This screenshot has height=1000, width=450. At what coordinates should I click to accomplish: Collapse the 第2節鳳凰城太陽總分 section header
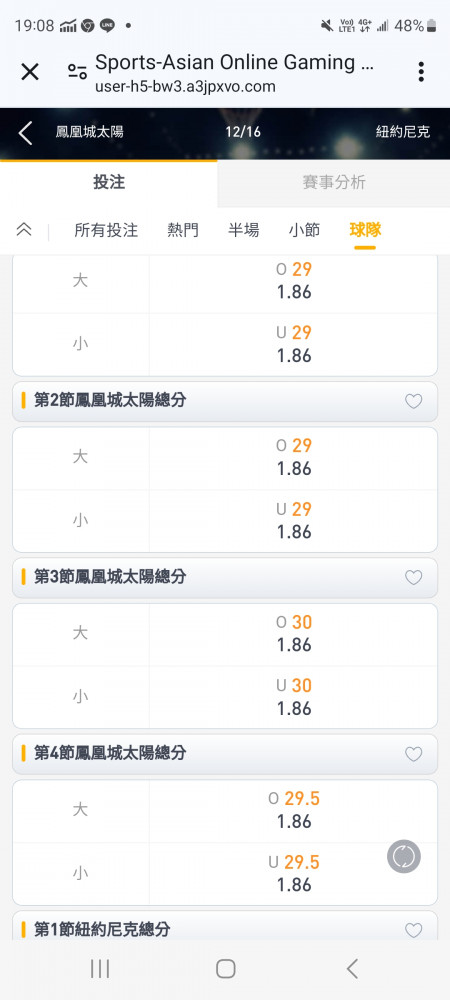pos(225,401)
